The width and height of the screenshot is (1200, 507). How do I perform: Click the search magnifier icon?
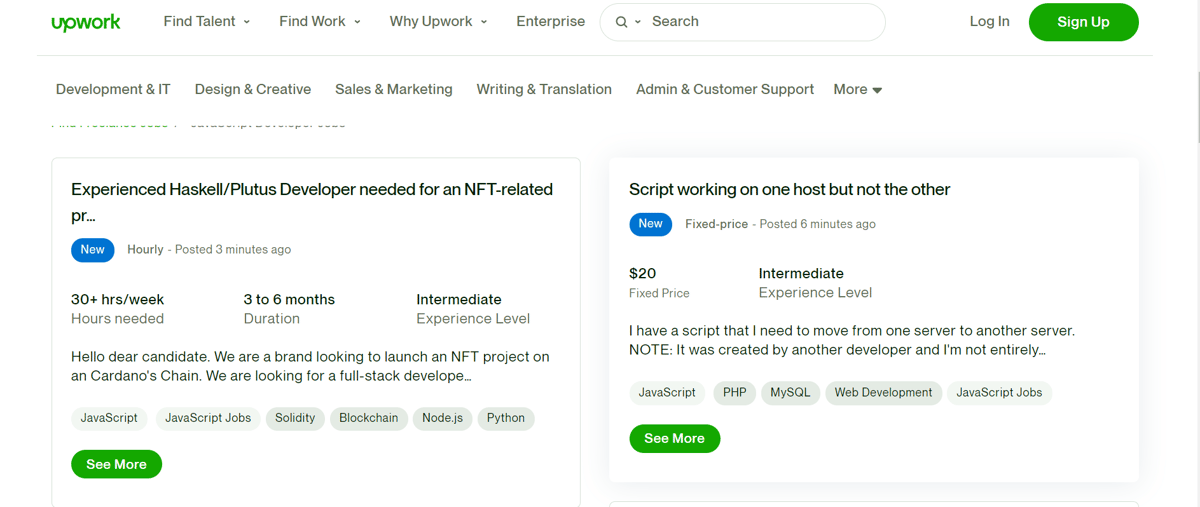622,22
